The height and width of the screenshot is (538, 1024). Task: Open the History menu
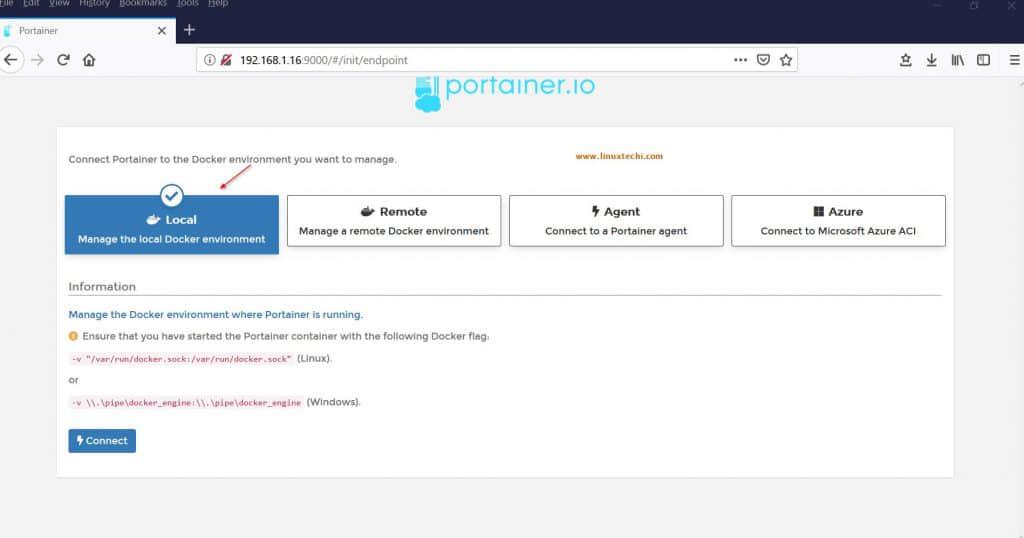tap(94, 4)
